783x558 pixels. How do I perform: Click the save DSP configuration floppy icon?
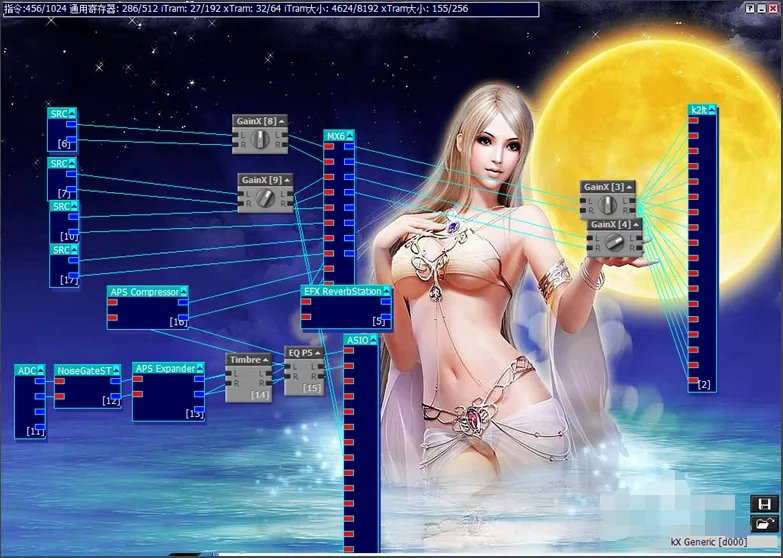(764, 504)
